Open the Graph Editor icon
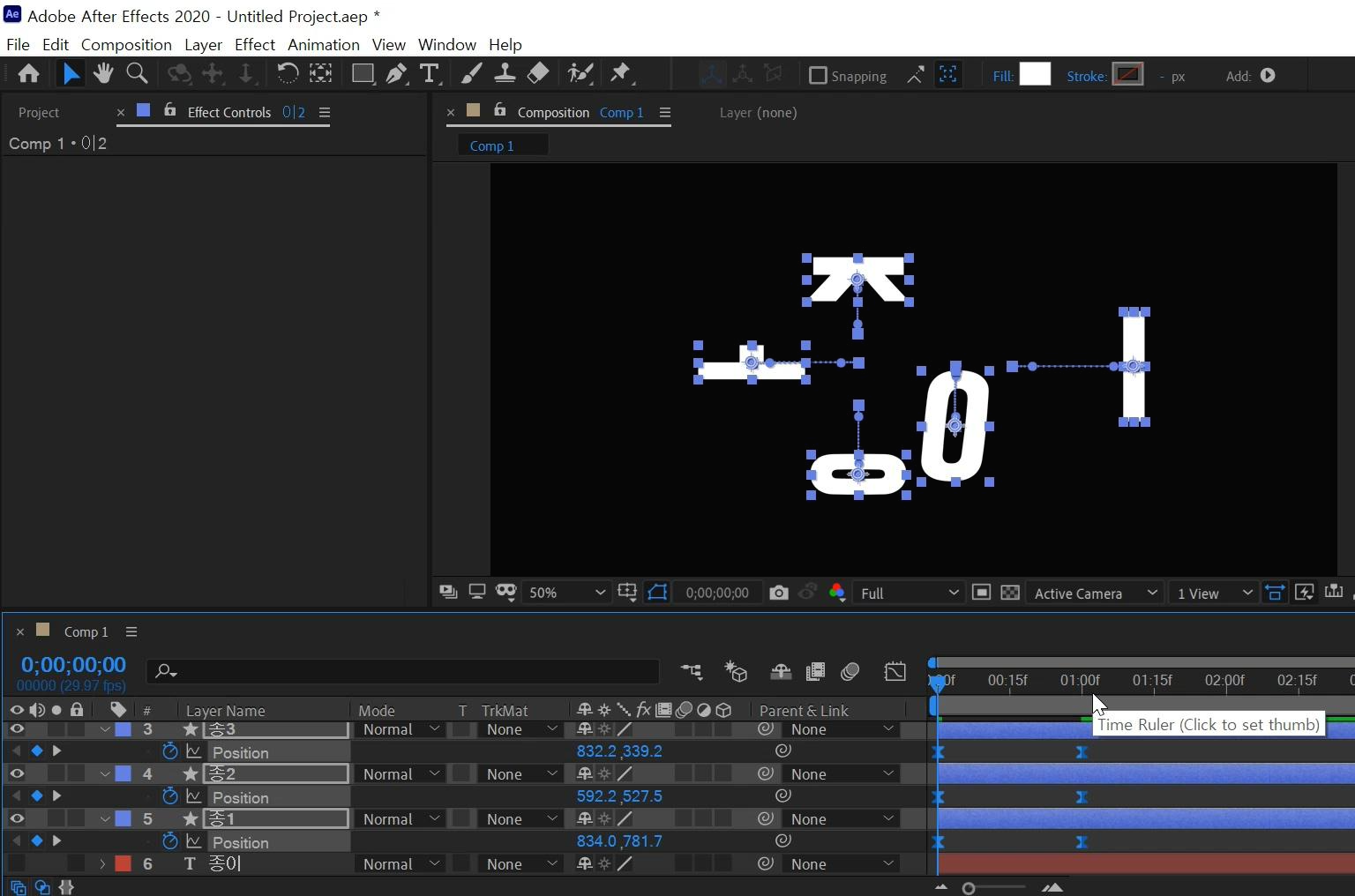1355x896 pixels. [895, 672]
